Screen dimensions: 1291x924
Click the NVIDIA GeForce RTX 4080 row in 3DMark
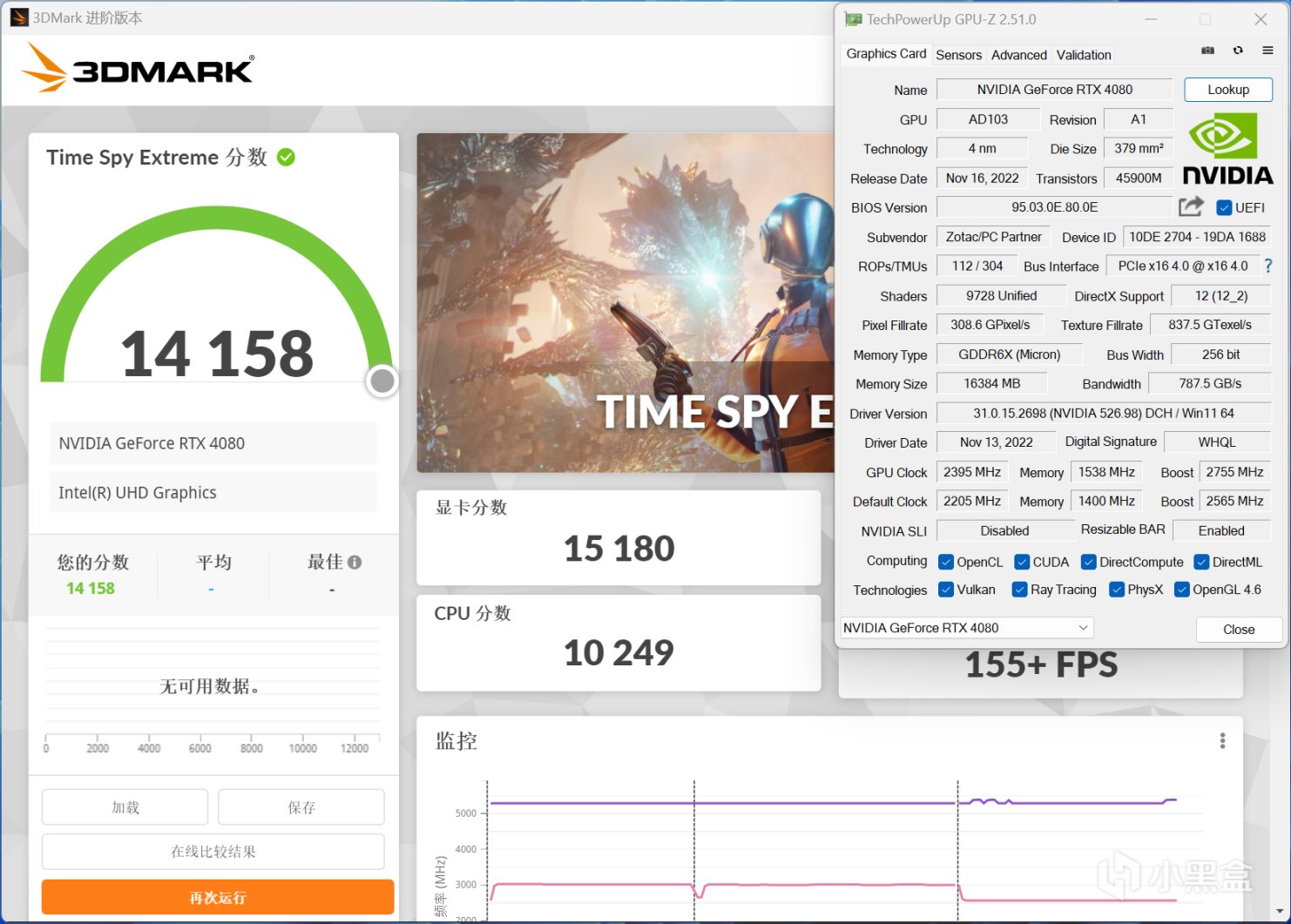213,443
